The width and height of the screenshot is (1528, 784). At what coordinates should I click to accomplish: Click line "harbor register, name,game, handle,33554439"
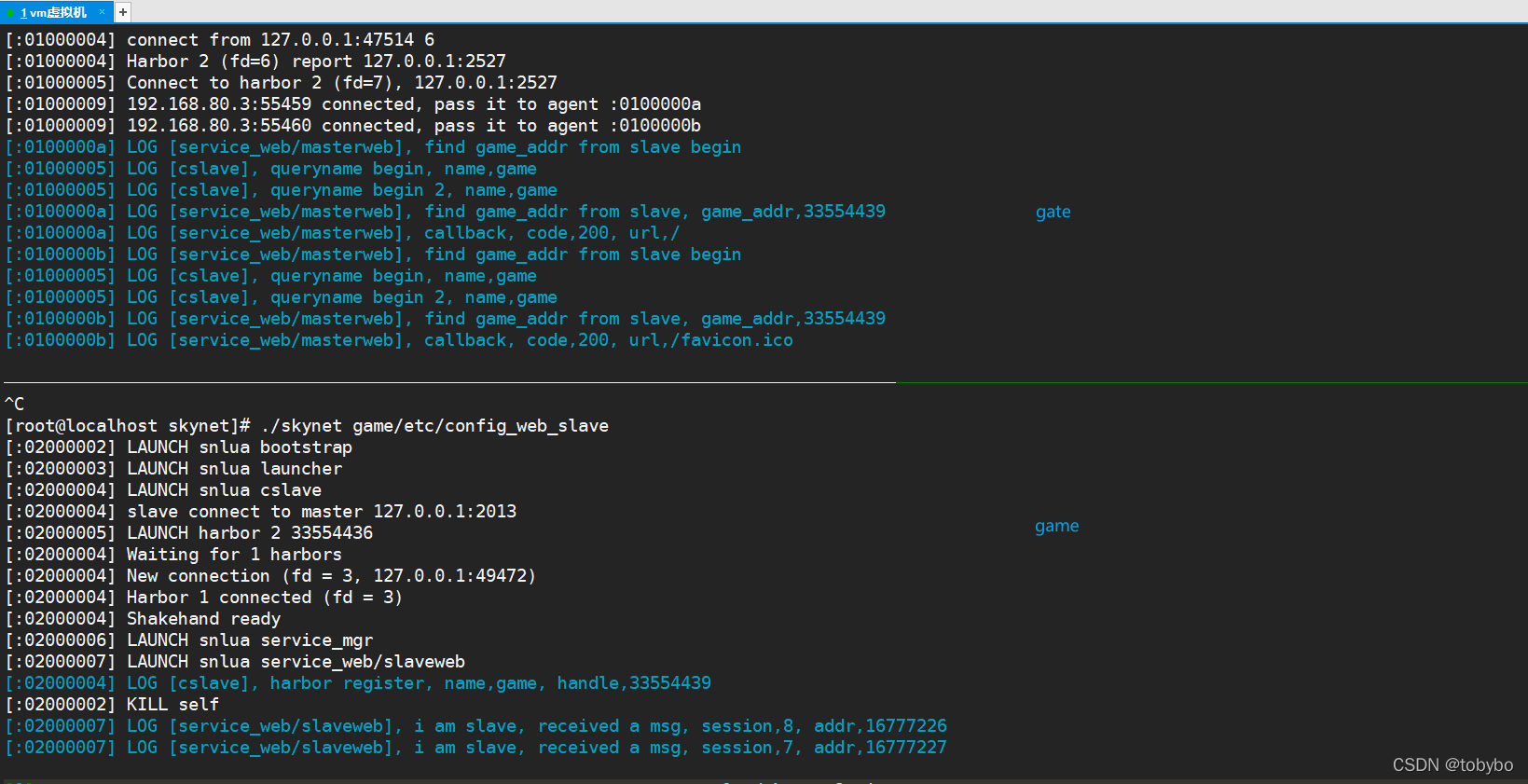pyautogui.click(x=358, y=683)
